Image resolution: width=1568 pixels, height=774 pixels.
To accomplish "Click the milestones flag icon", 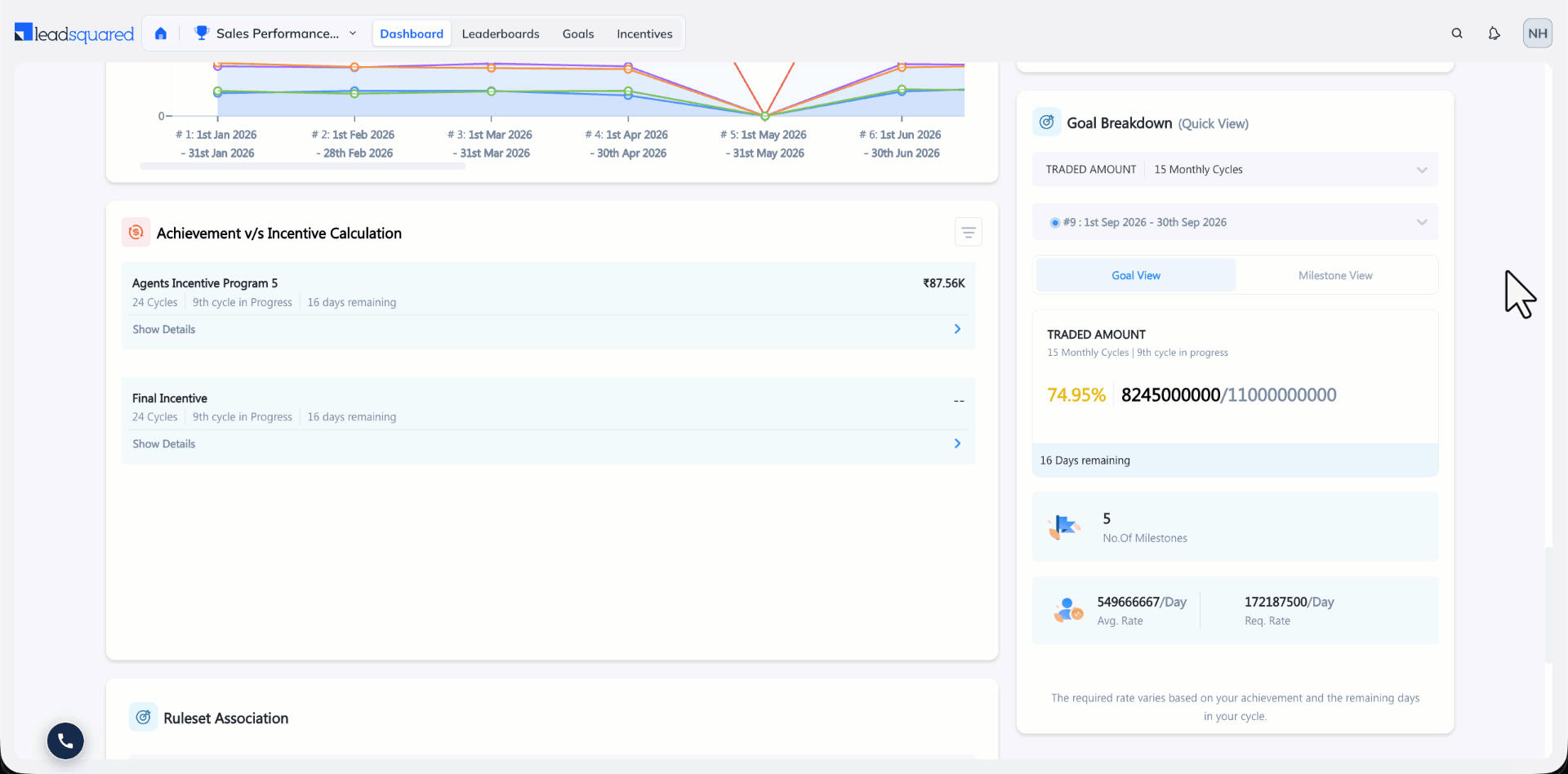I will (x=1065, y=527).
